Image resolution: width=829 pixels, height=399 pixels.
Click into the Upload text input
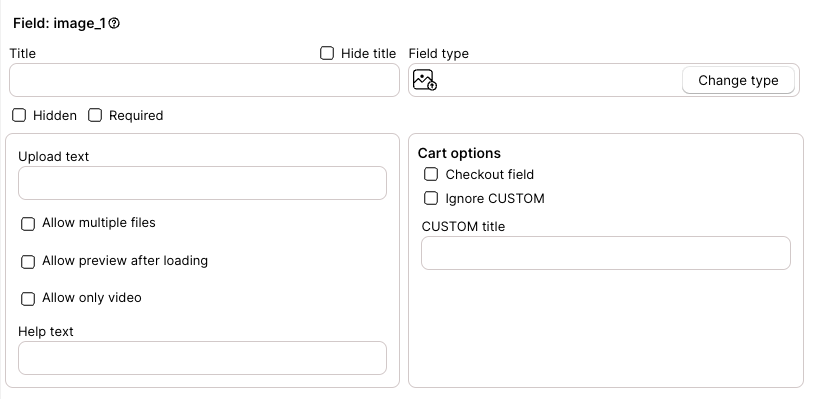click(202, 183)
